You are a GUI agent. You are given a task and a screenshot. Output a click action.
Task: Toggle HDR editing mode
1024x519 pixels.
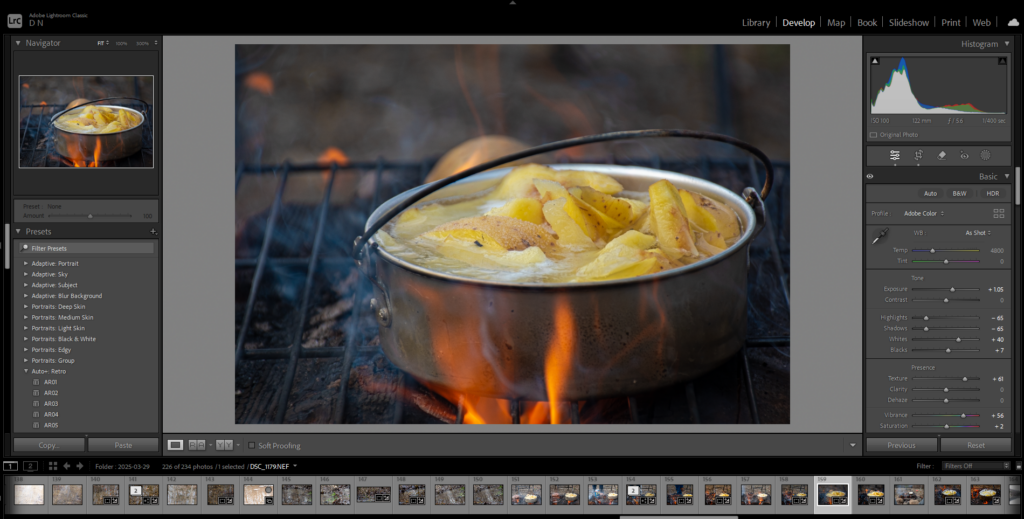[993, 193]
